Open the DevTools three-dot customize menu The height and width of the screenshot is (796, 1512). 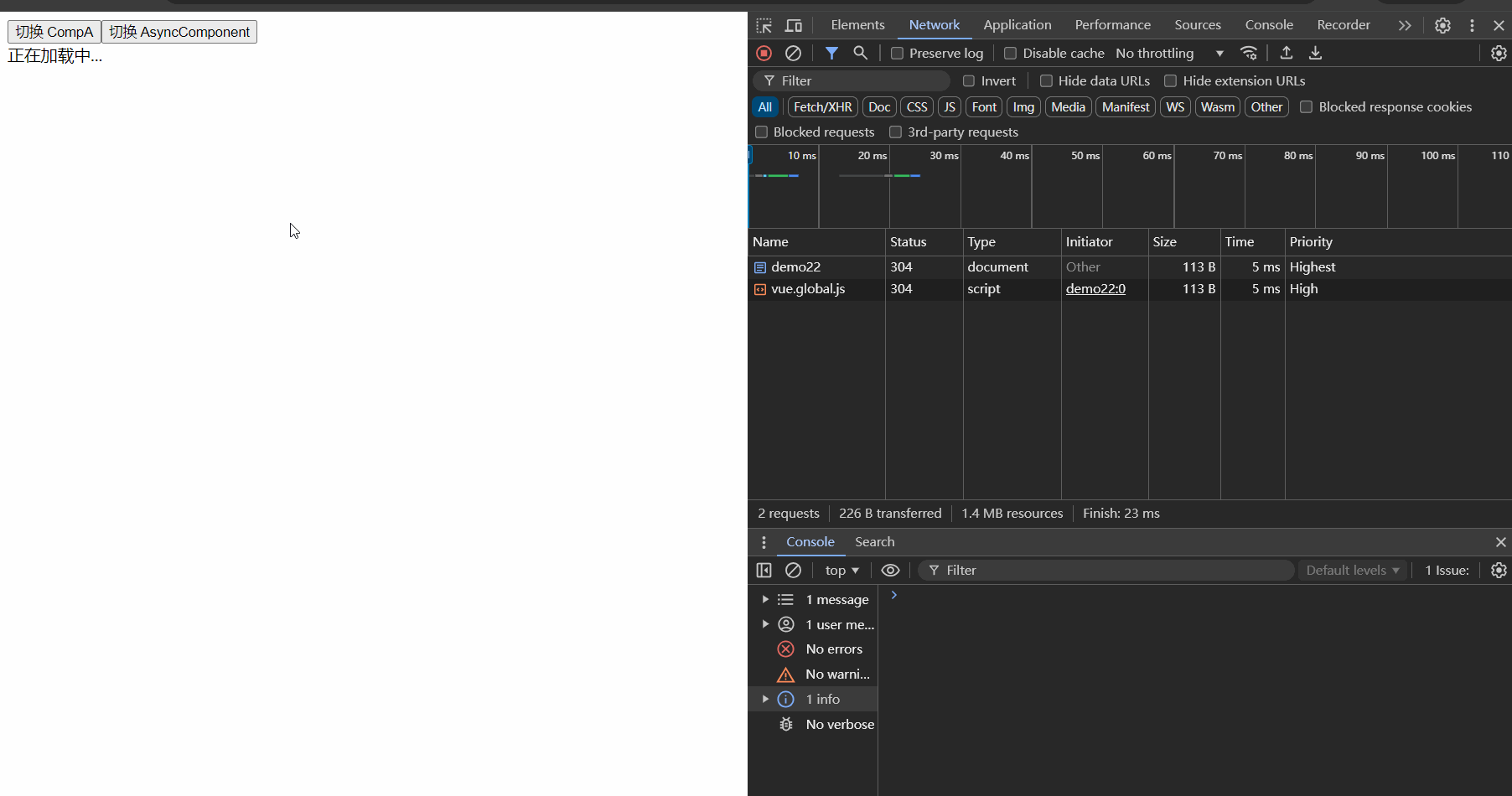pos(1472,25)
